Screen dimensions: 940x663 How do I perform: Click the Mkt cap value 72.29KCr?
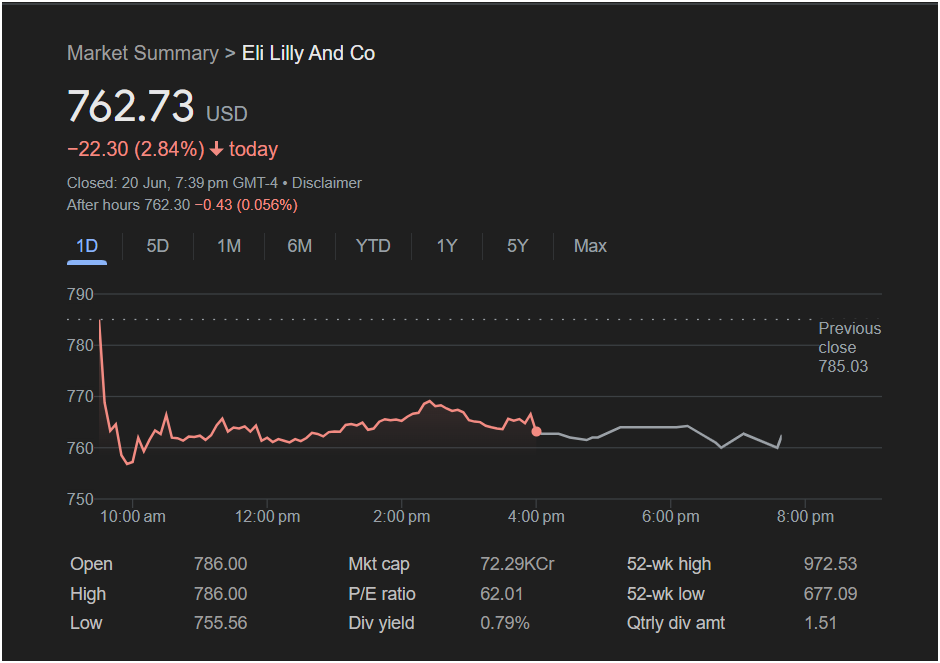[517, 564]
